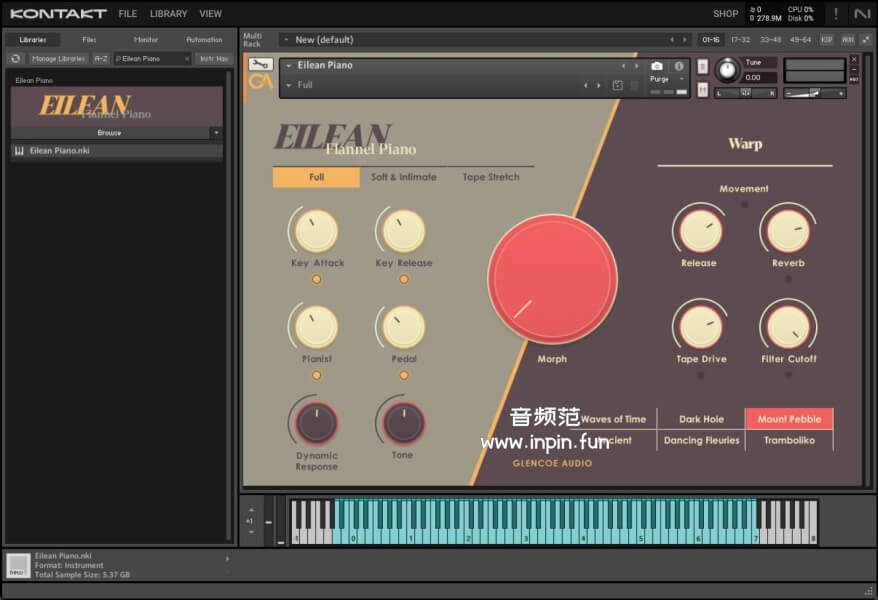Image resolution: width=878 pixels, height=600 pixels.
Task: Click the Eilean Piano library banner
Action: [x=116, y=106]
